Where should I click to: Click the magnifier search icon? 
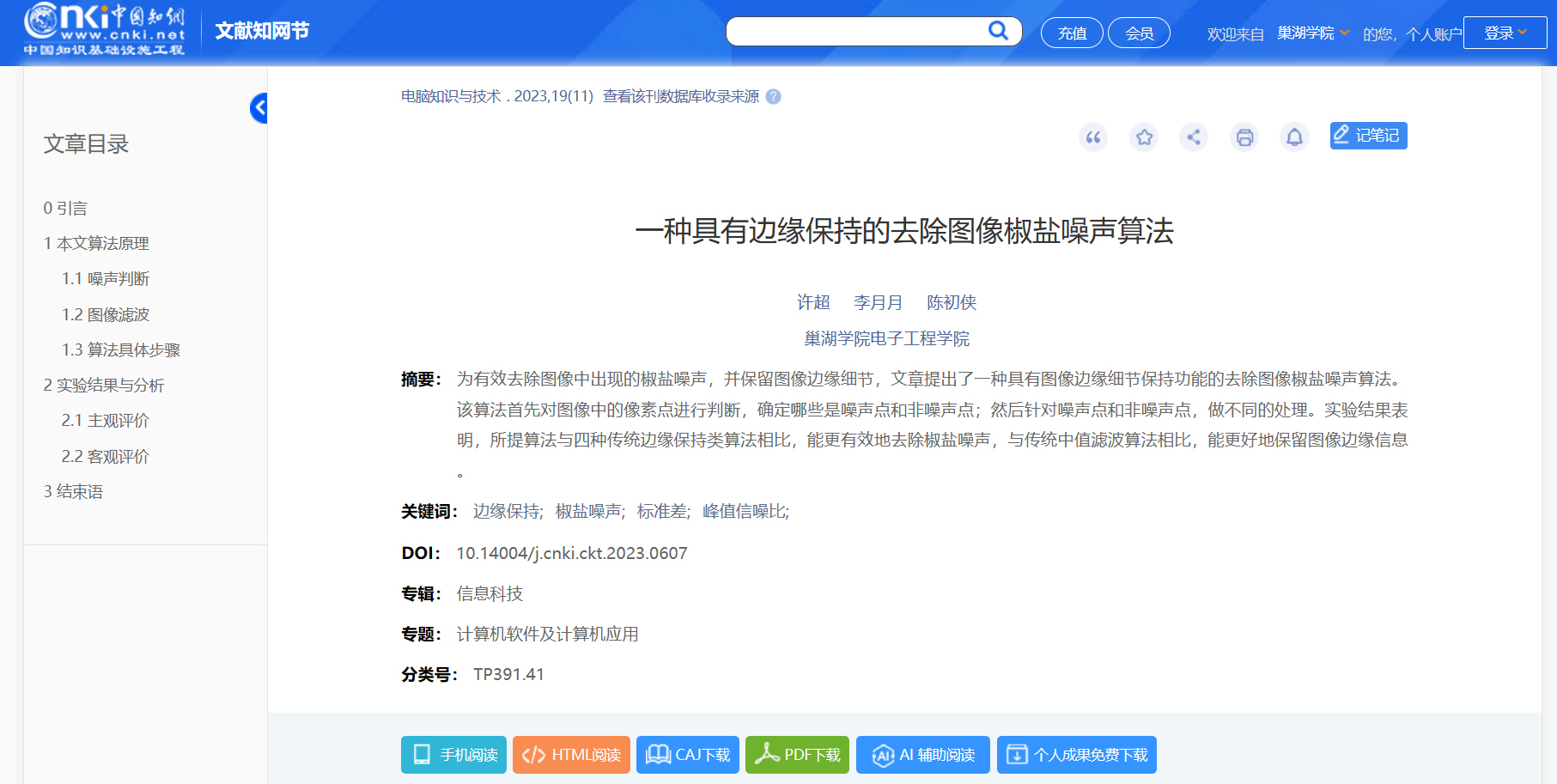[x=998, y=32]
